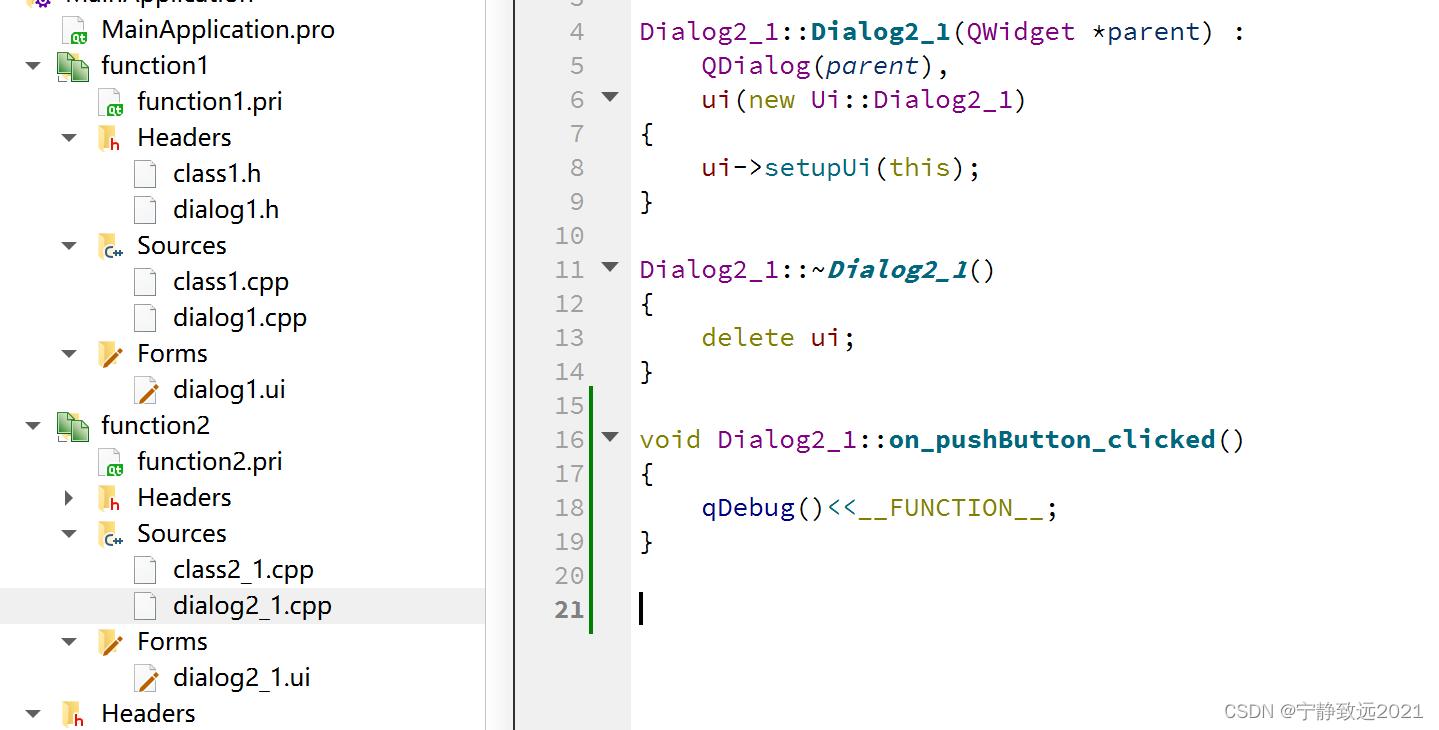The height and width of the screenshot is (730, 1439).
Task: Collapse the bottom Headers node
Action: (33, 713)
